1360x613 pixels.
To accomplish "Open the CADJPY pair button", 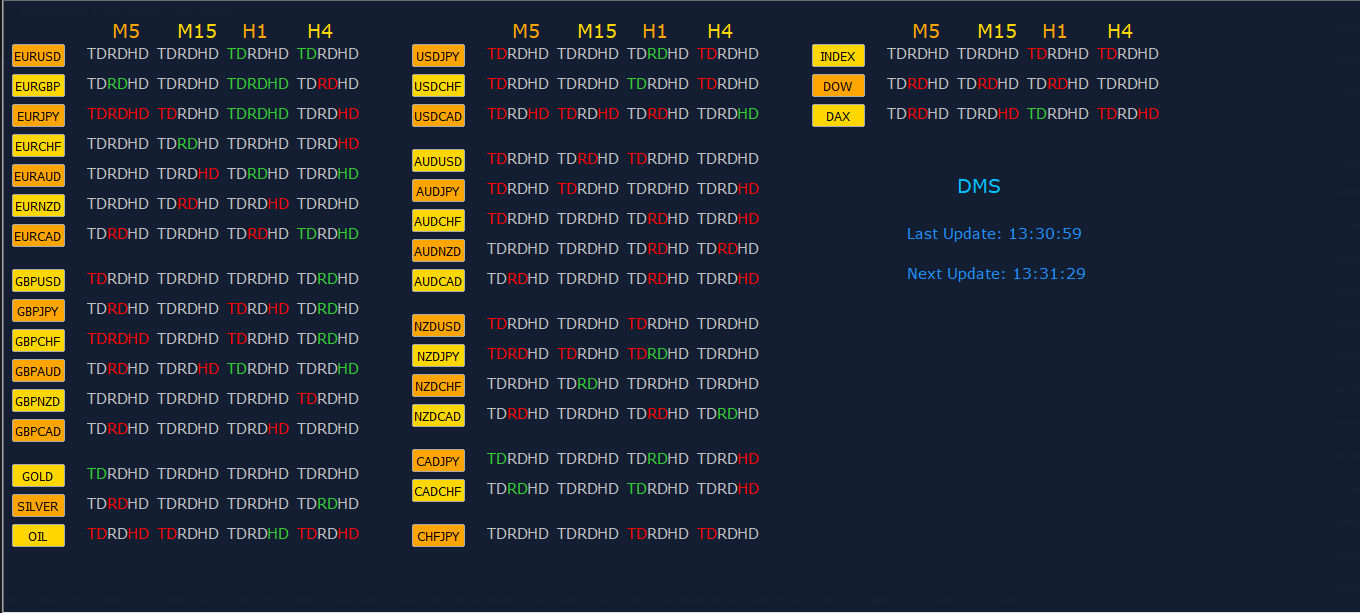I will coord(438,461).
